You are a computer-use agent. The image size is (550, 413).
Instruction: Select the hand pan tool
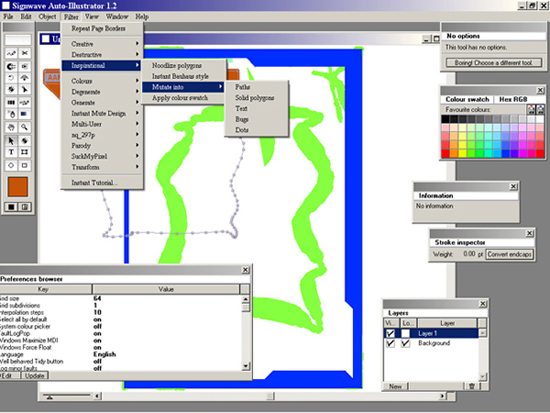[x=11, y=127]
